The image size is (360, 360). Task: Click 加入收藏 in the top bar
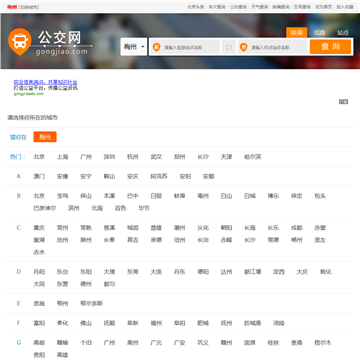[345, 7]
